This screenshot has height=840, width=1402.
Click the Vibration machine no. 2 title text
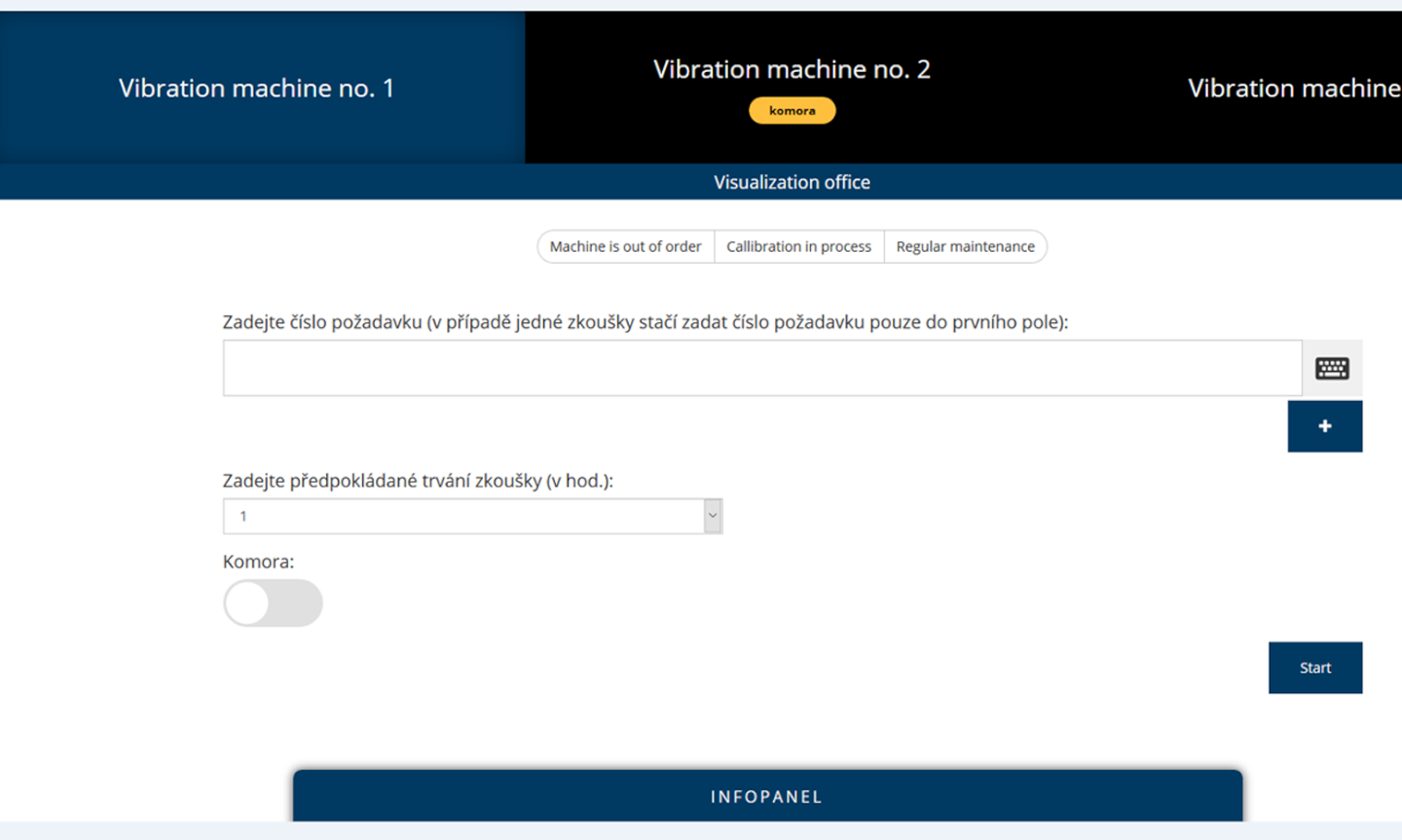[792, 69]
